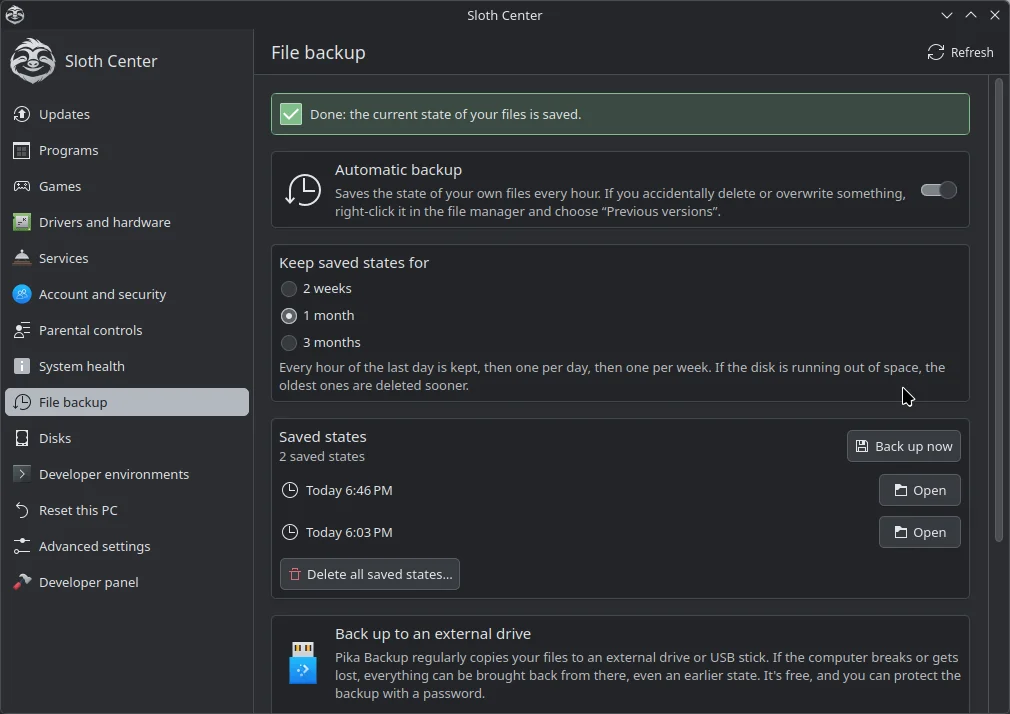Click the "Today 6:03 PM" timestamp text
Image resolution: width=1010 pixels, height=714 pixels.
[349, 532]
